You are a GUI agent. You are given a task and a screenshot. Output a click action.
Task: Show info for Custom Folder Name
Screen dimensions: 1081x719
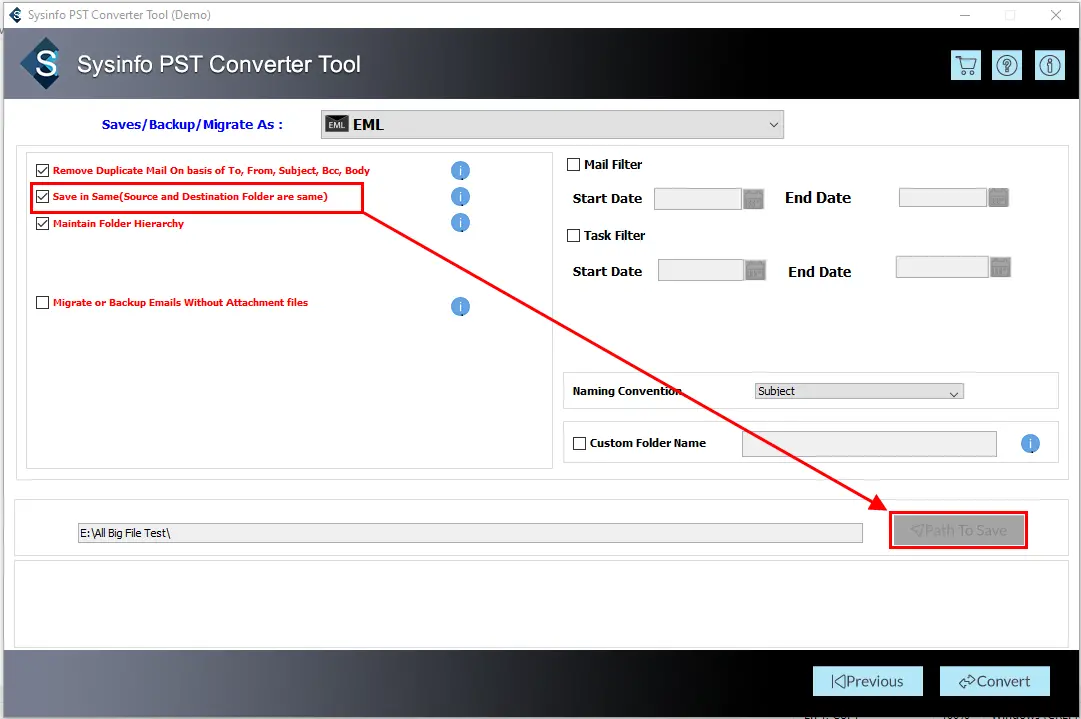(1030, 443)
